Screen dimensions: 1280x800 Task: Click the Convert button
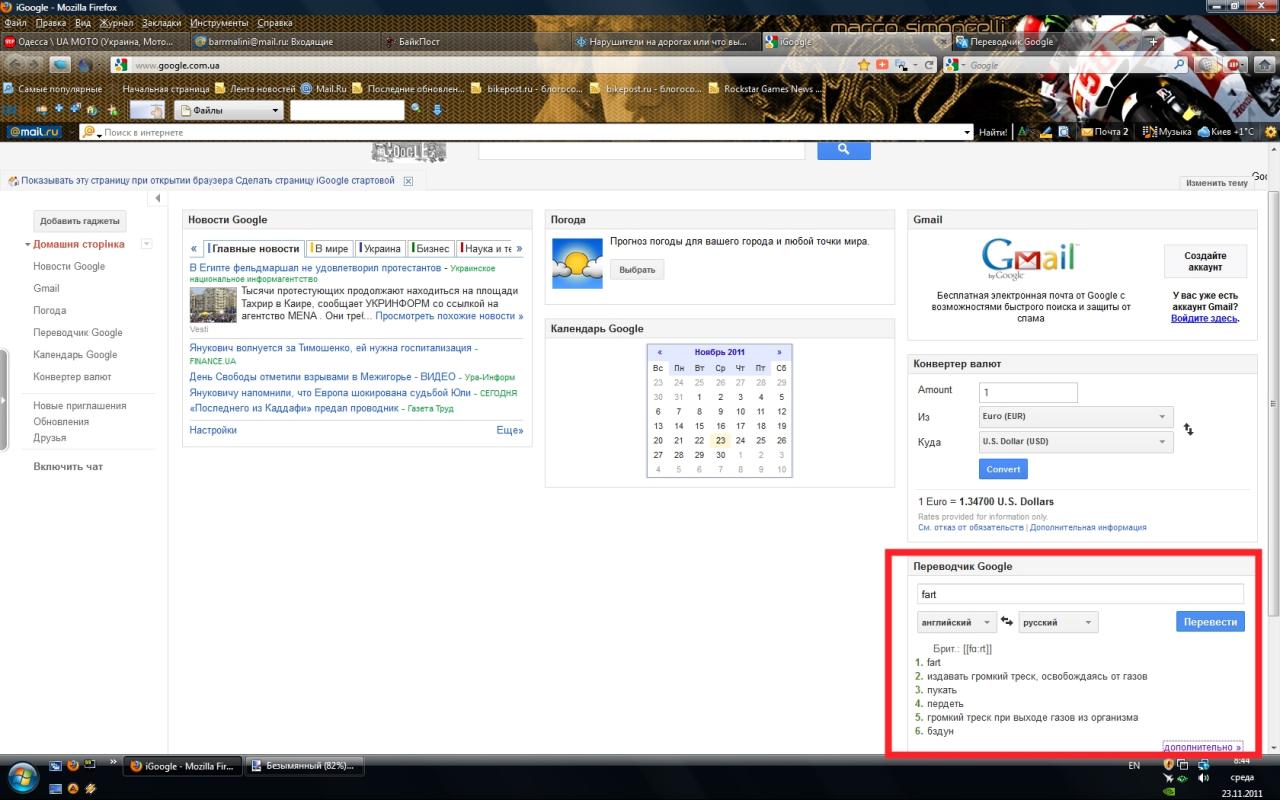click(x=1003, y=469)
